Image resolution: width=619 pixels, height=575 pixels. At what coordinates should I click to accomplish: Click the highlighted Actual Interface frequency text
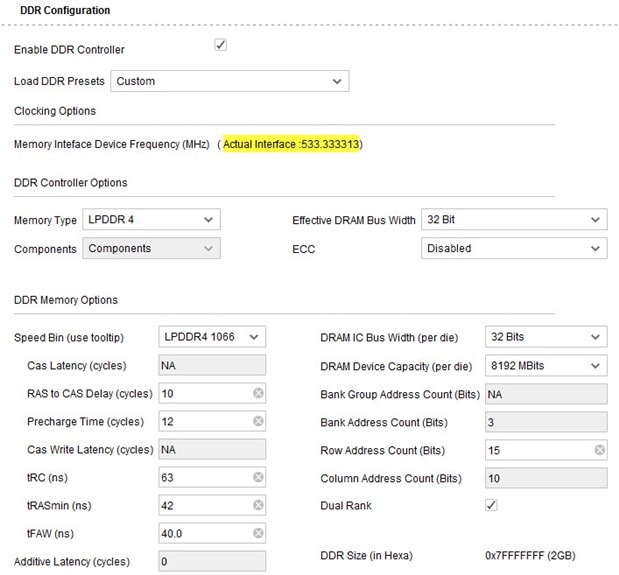pos(291,145)
